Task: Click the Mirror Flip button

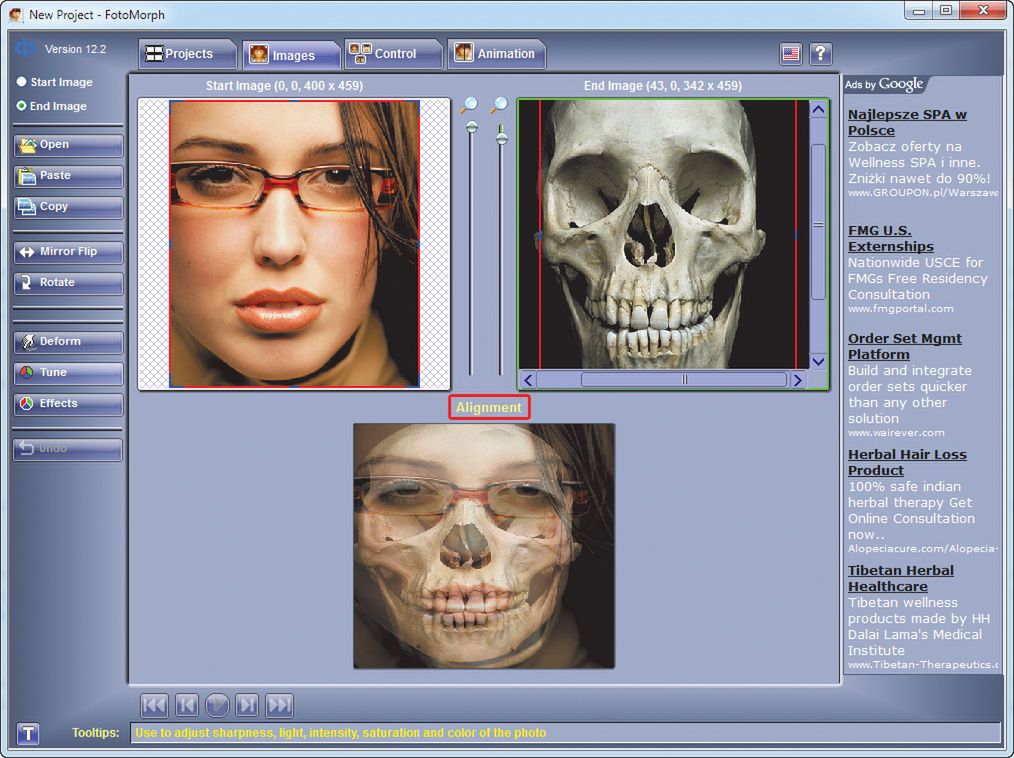Action: [x=68, y=252]
